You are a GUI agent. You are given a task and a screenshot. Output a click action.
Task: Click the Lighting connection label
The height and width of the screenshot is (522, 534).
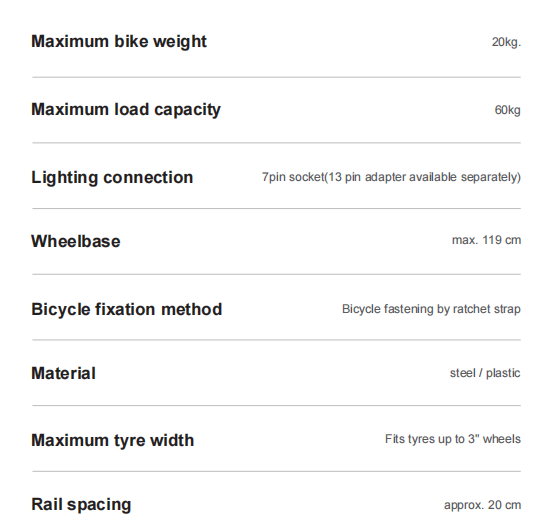click(112, 178)
